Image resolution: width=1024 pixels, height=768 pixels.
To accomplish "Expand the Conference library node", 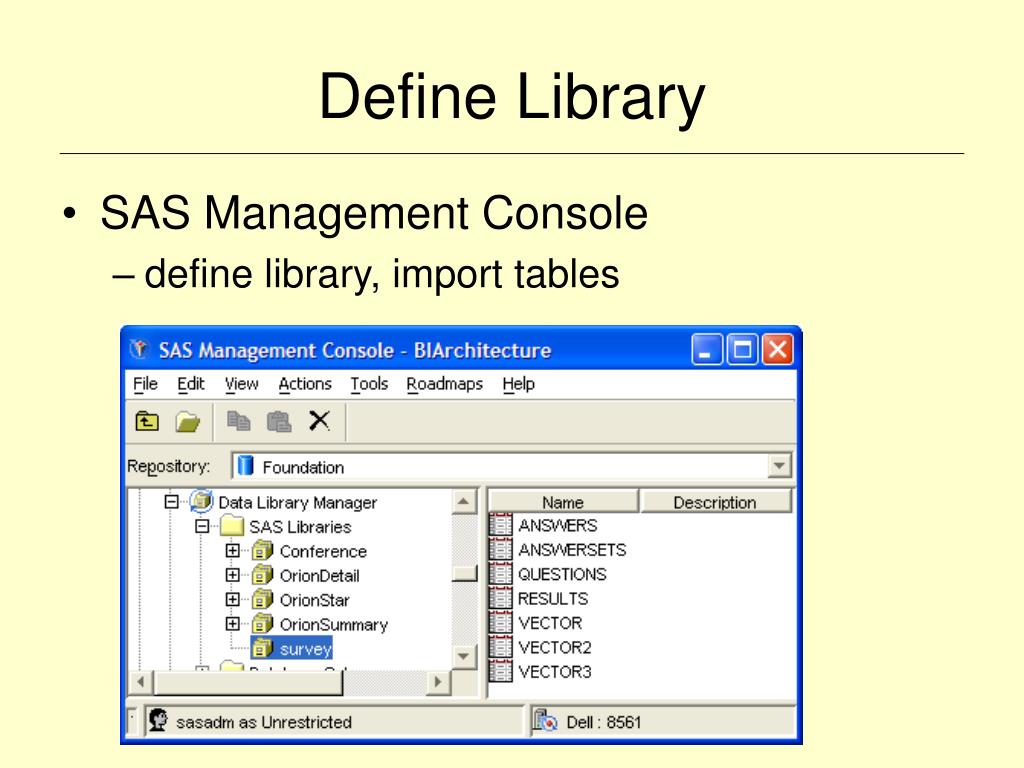I will 232,551.
